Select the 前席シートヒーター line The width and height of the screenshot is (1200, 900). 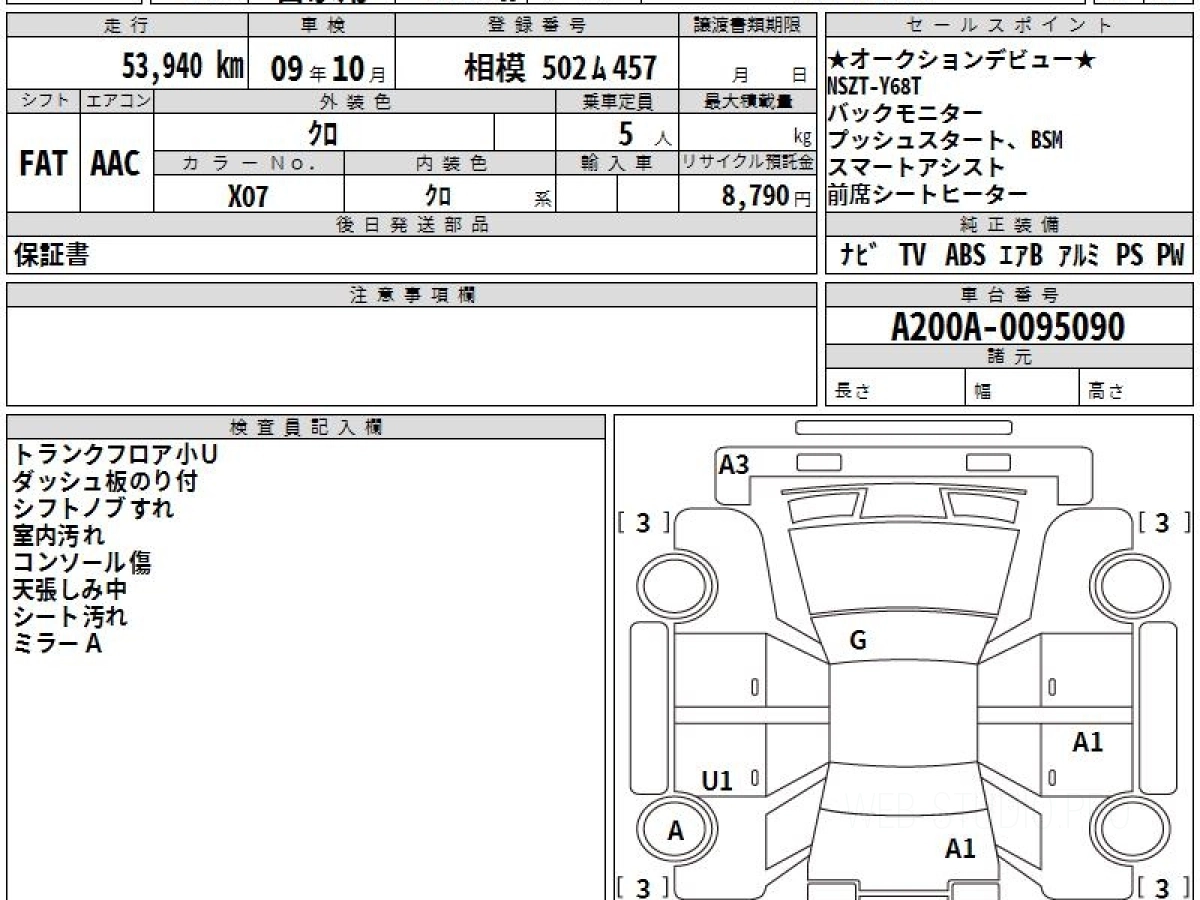click(928, 194)
